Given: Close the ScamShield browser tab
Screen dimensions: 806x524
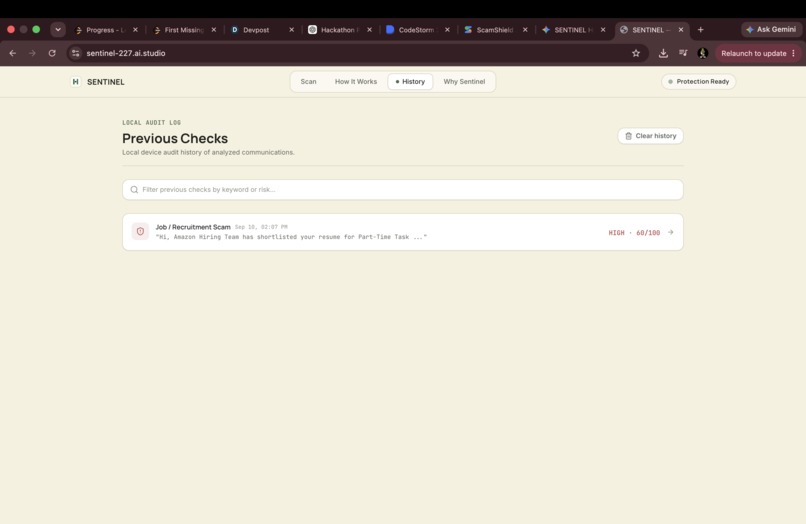Looking at the screenshot, I should click(525, 30).
